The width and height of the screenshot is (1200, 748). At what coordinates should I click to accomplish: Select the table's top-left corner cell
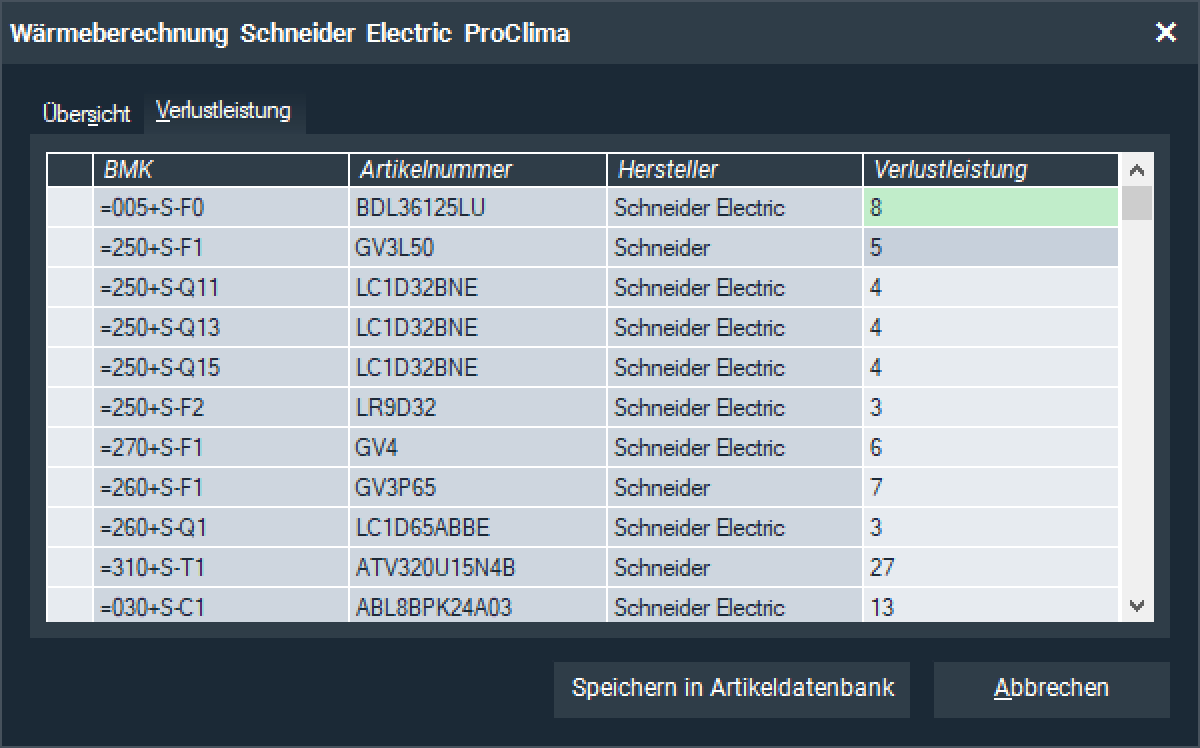[x=70, y=170]
